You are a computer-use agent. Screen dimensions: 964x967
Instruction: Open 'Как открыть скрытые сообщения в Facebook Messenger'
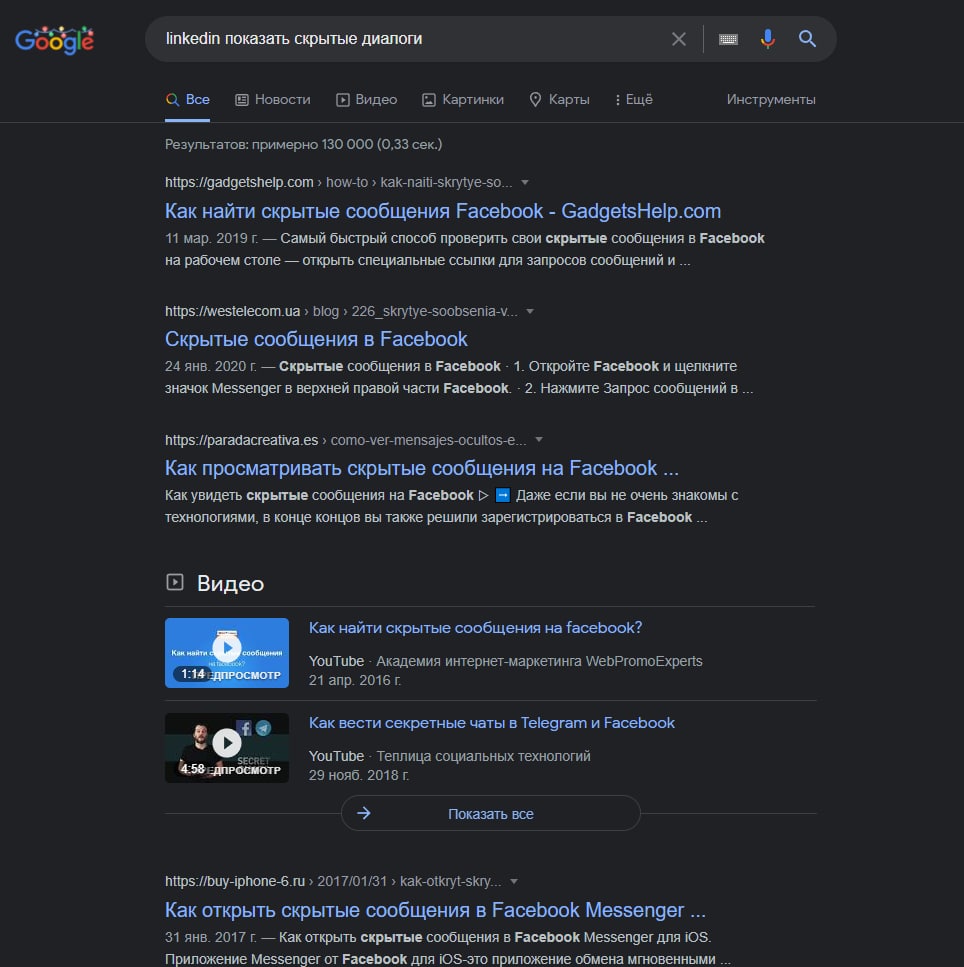pyautogui.click(x=435, y=910)
